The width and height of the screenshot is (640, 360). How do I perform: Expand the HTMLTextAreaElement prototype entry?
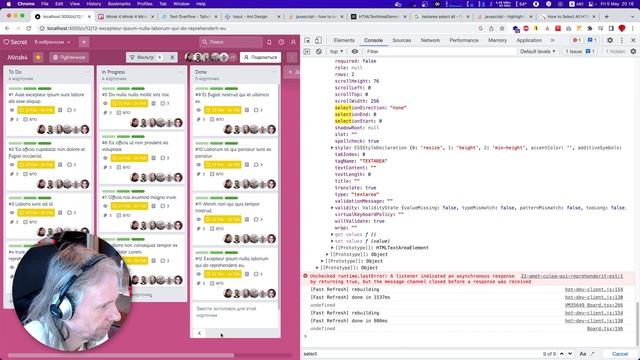pyautogui.click(x=332, y=248)
